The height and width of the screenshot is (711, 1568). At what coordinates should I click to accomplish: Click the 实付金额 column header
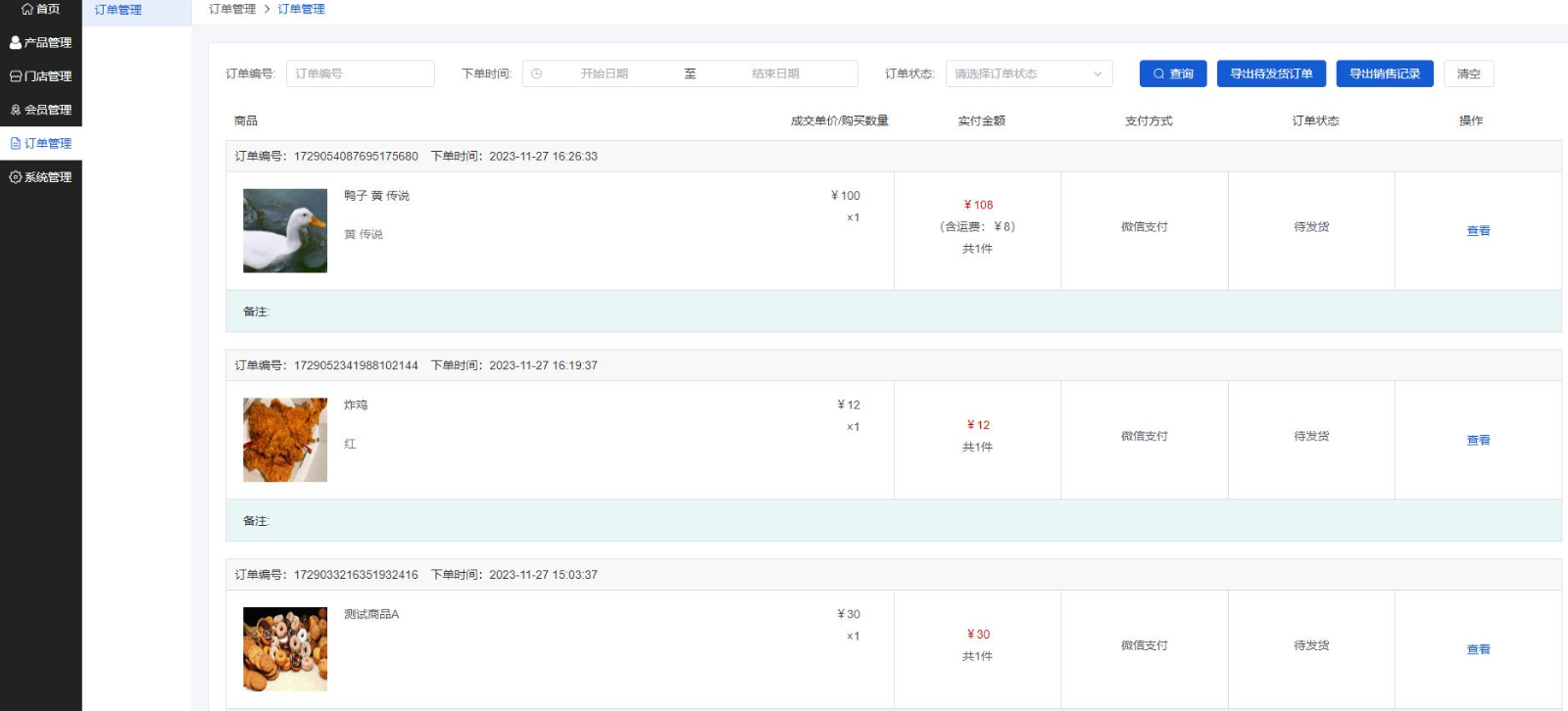(x=981, y=121)
